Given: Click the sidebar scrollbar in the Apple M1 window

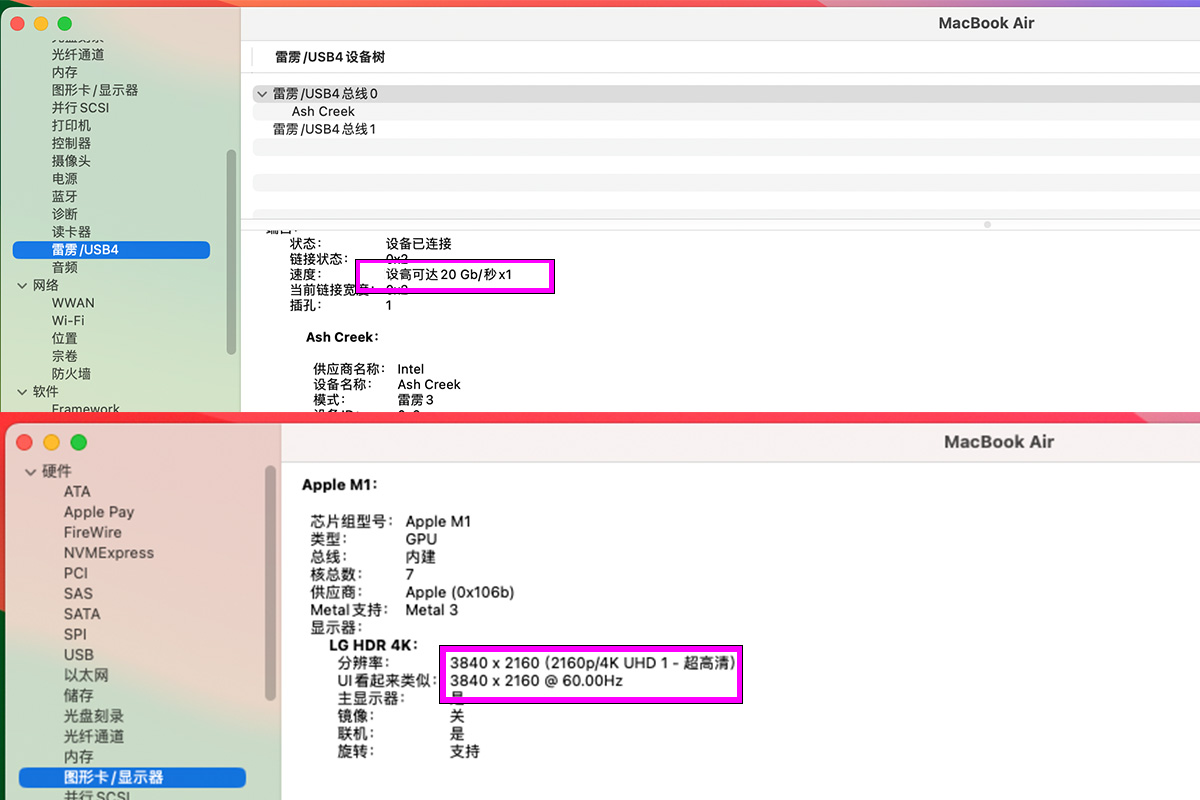Looking at the screenshot, I should coord(270,583).
